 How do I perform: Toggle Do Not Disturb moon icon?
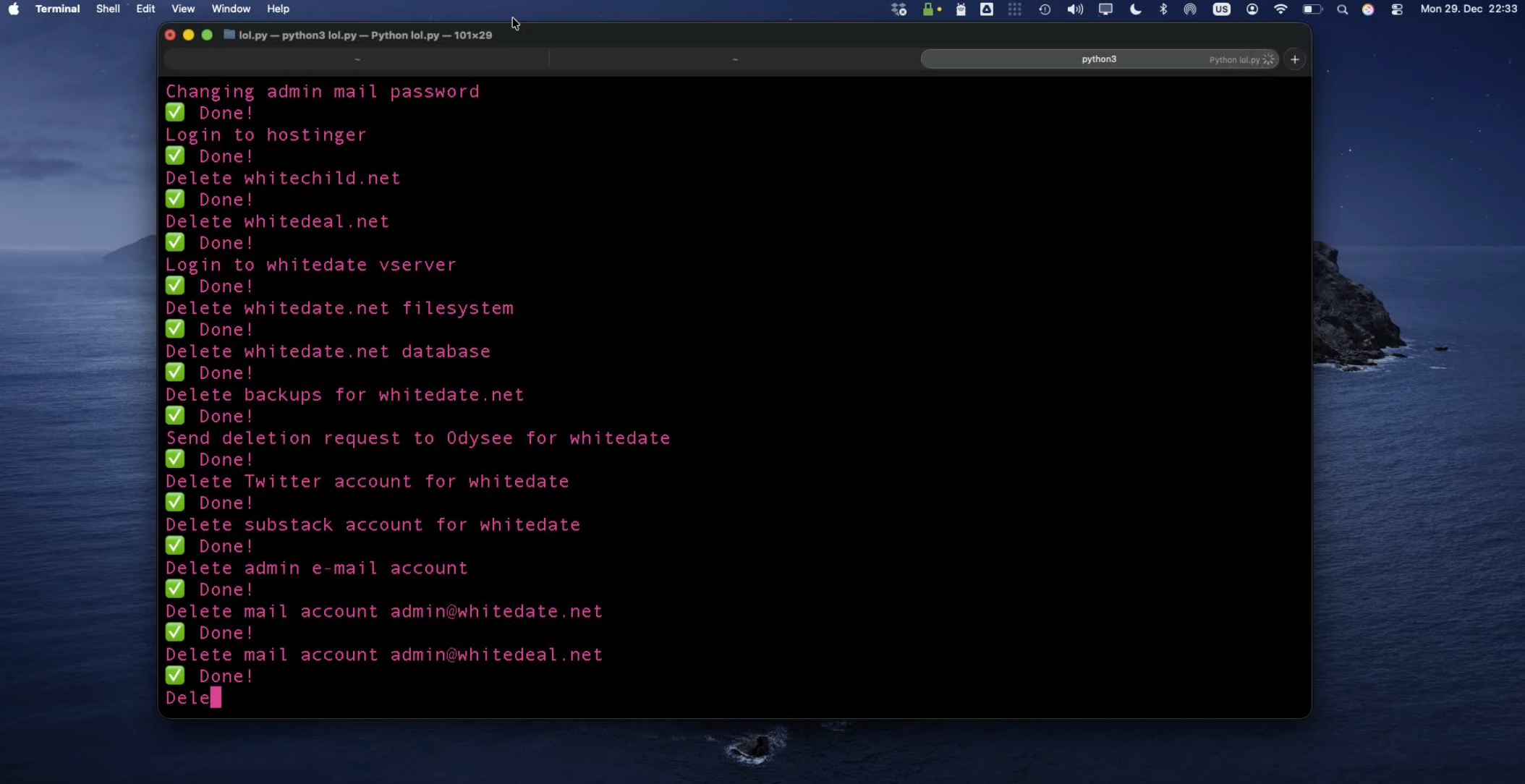tap(1135, 9)
